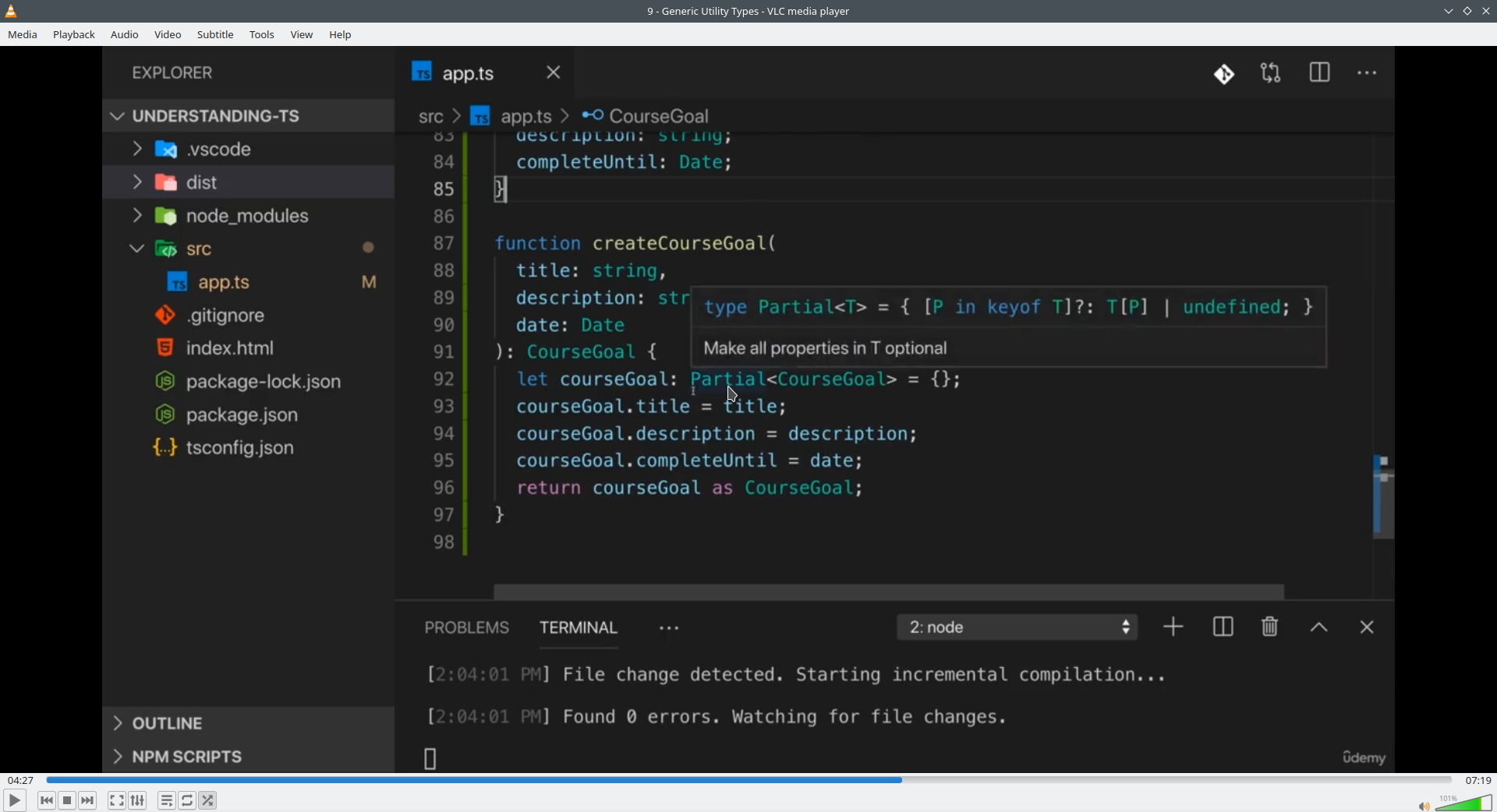Open the Video menu
The height and width of the screenshot is (812, 1497).
click(168, 35)
